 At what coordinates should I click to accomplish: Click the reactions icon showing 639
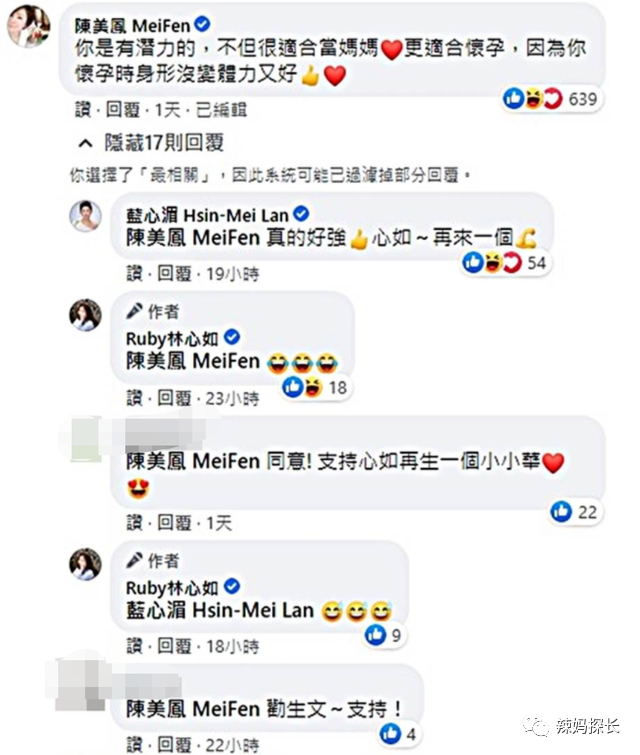click(550, 99)
